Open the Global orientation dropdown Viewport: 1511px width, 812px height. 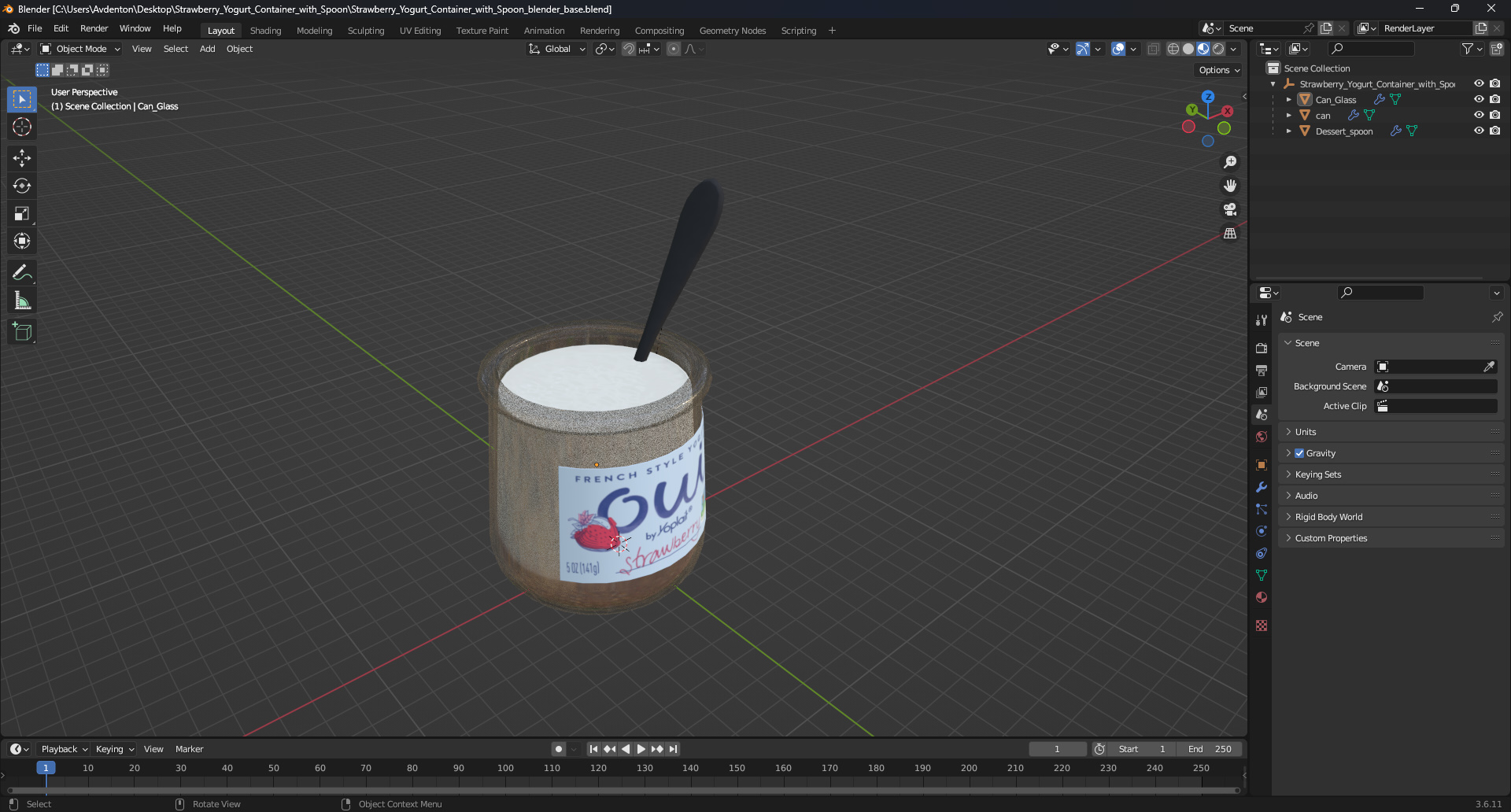(x=557, y=49)
